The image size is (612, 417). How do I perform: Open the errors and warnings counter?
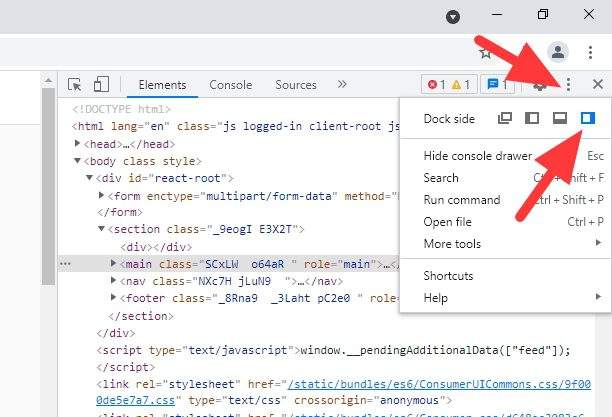click(x=449, y=84)
